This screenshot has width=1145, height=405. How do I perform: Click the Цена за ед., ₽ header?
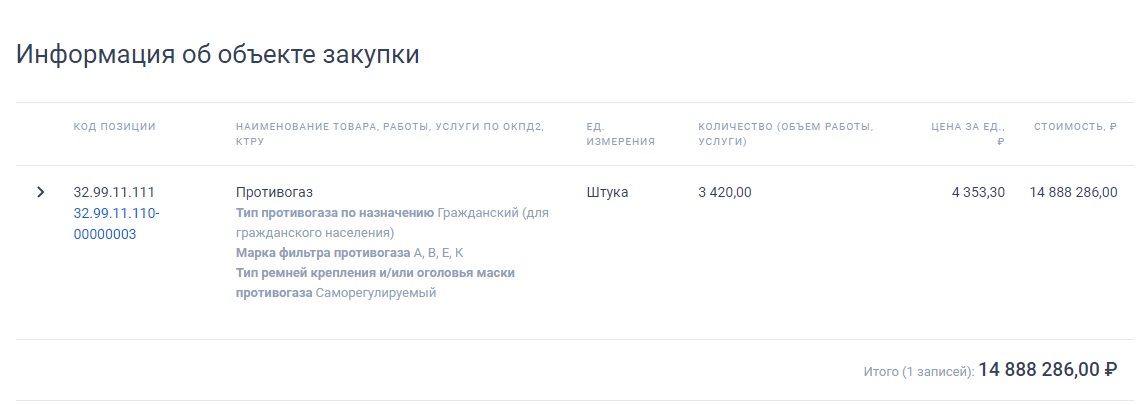[x=968, y=134]
